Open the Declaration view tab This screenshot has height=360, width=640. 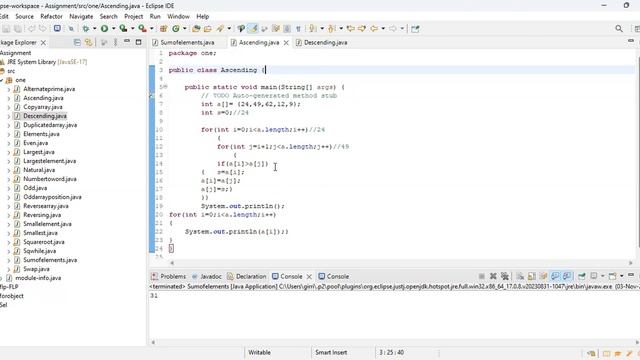(247, 276)
